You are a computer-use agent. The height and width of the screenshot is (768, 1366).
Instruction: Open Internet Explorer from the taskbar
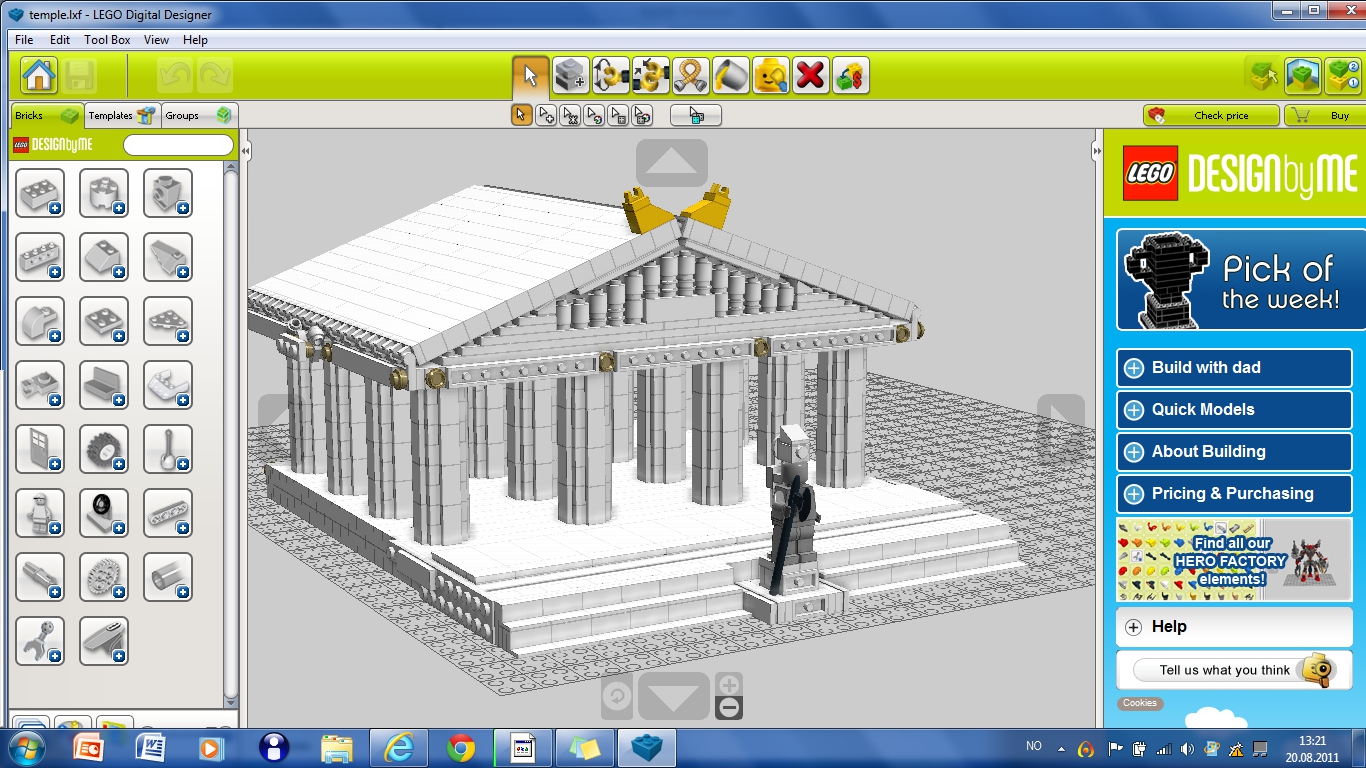click(x=399, y=748)
